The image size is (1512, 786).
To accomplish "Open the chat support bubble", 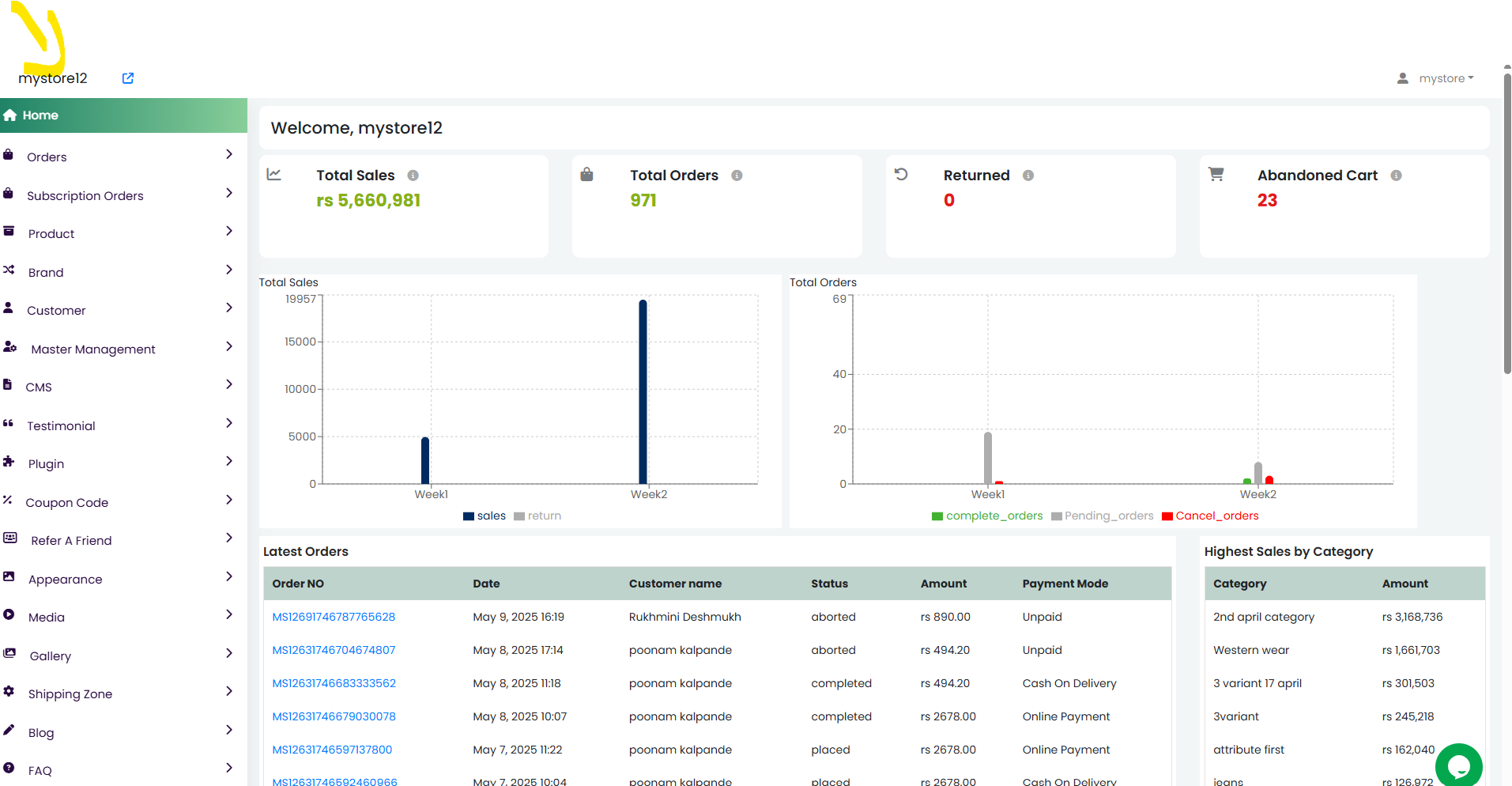I will 1459,765.
